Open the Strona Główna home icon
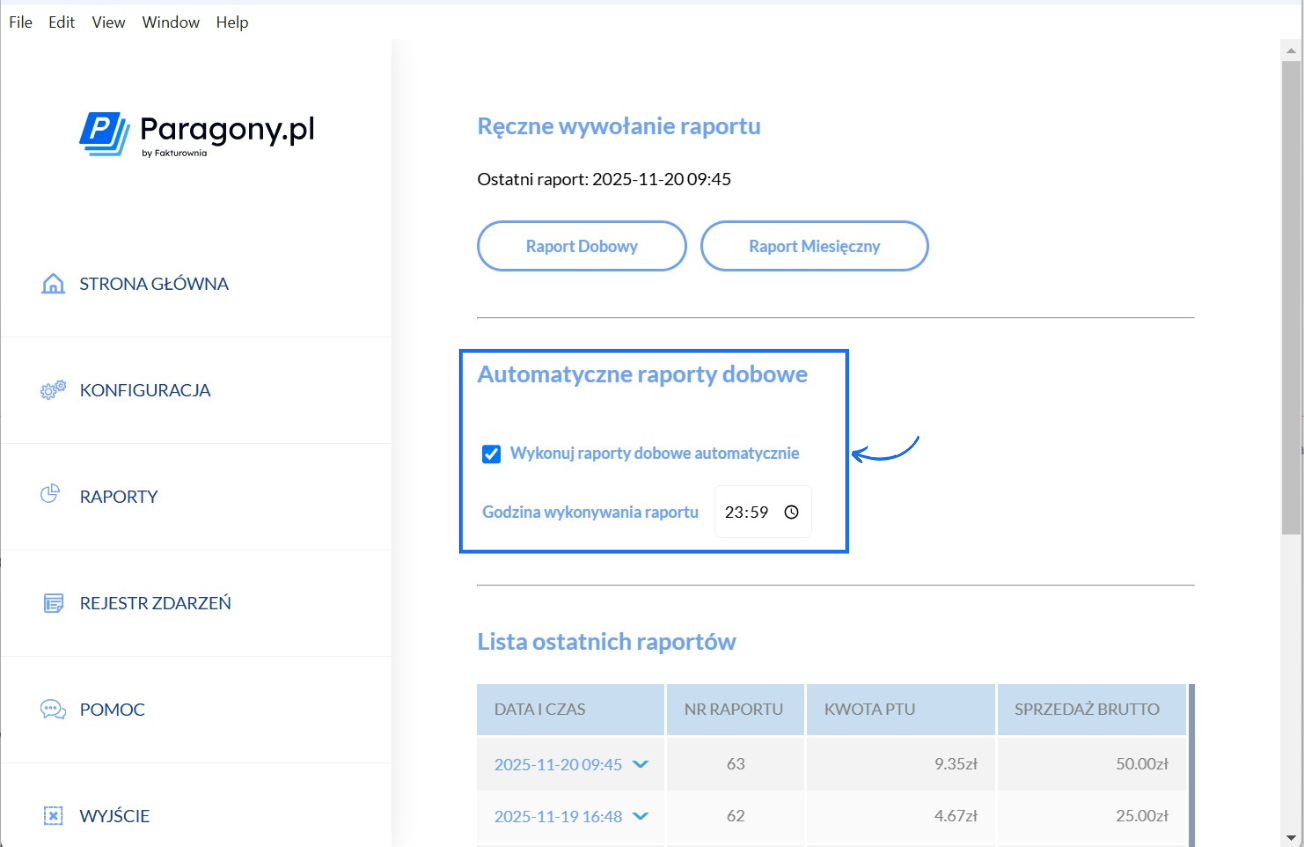 pyautogui.click(x=52, y=283)
